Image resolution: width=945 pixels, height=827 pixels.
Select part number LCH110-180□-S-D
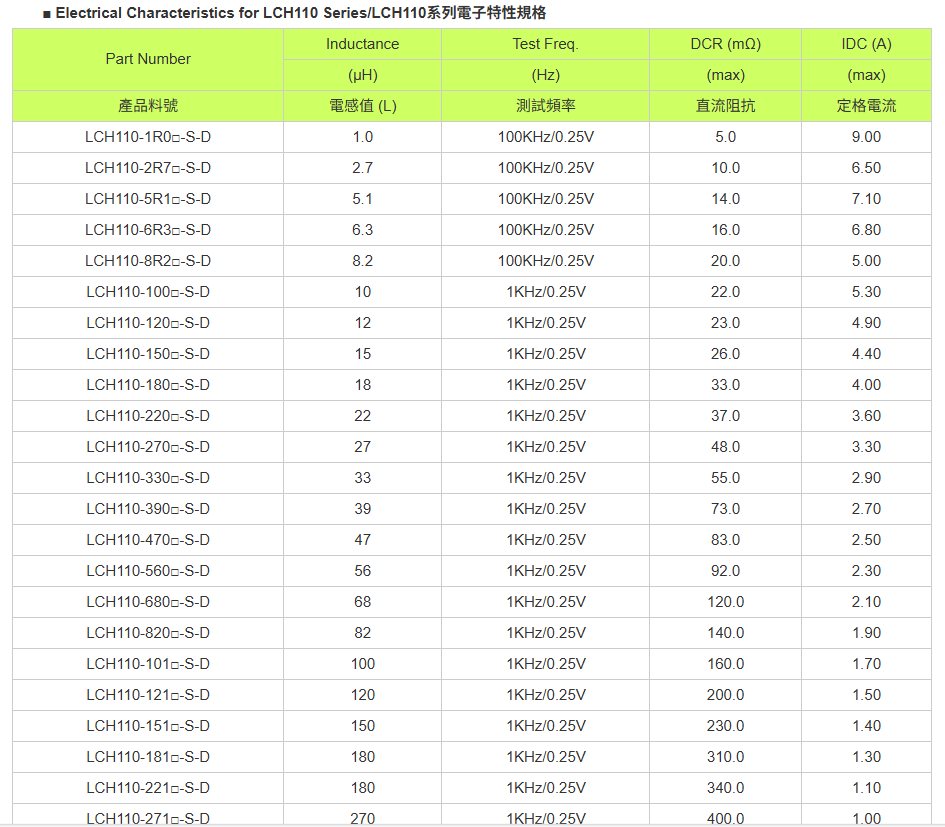pos(148,385)
